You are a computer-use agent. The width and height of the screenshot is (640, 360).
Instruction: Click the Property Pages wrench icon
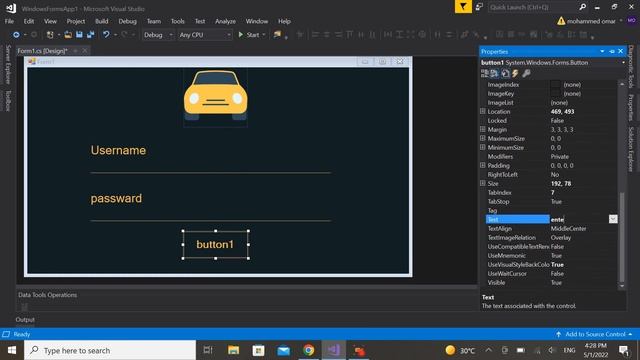527,73
